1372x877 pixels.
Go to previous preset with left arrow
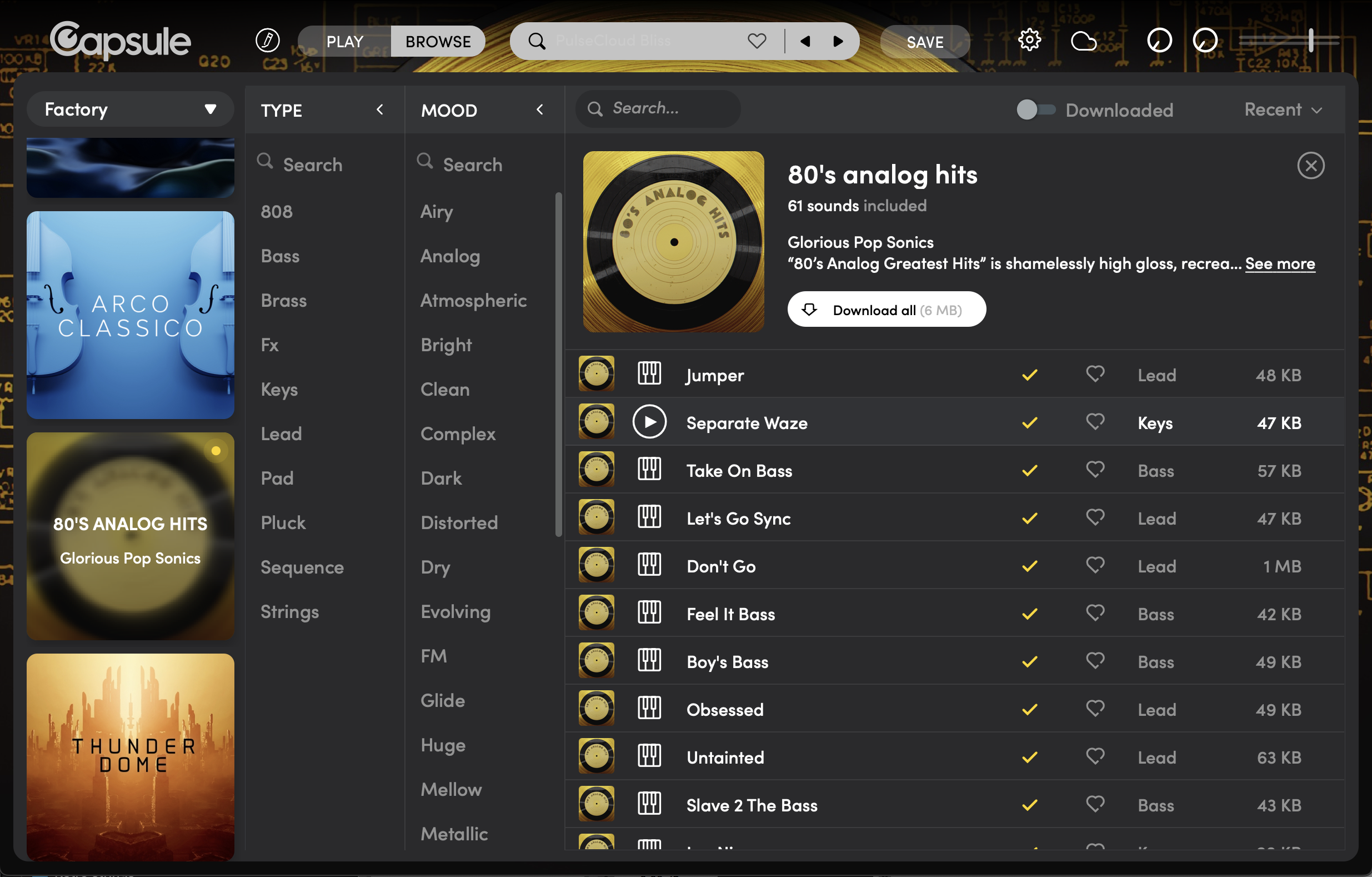pos(805,41)
